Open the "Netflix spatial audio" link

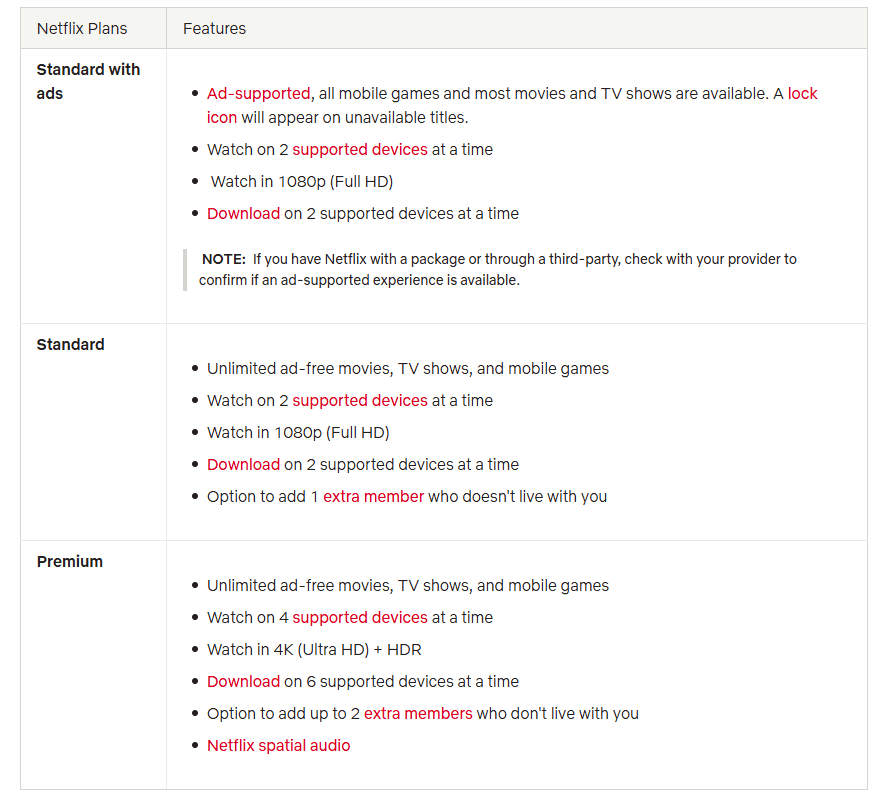click(x=278, y=746)
